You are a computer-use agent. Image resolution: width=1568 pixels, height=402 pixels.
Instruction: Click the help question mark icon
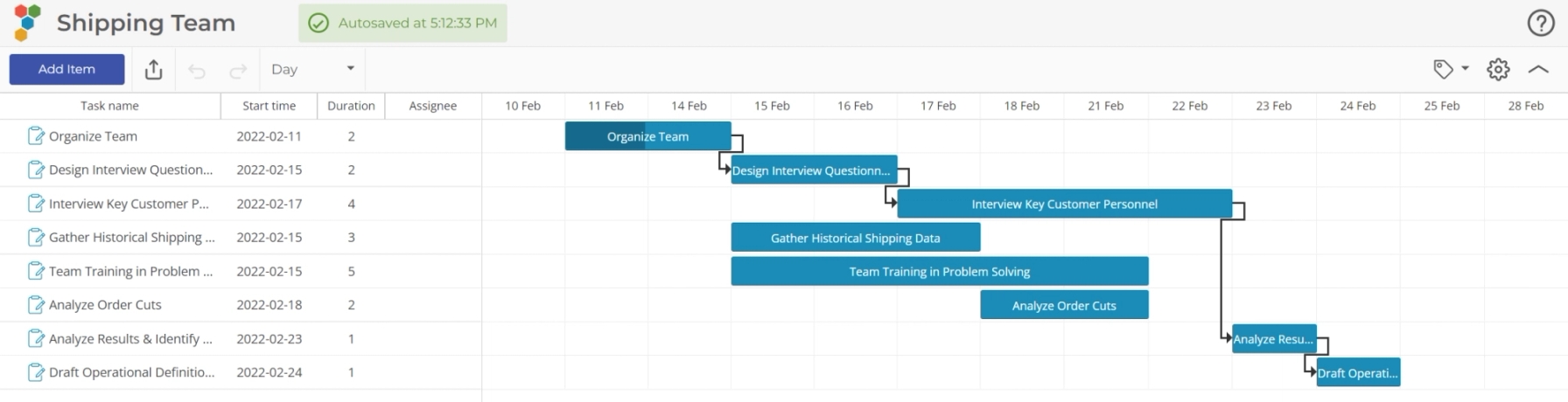point(1541,23)
